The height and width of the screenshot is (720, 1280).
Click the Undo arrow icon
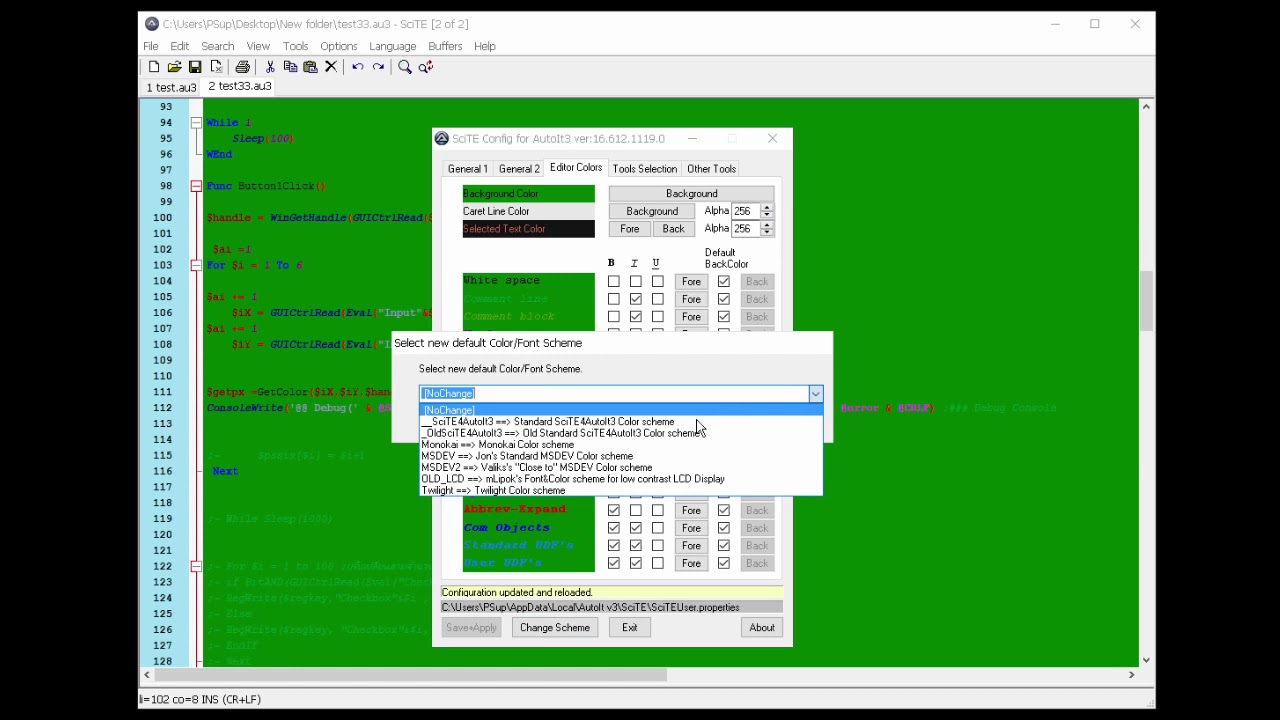(357, 67)
